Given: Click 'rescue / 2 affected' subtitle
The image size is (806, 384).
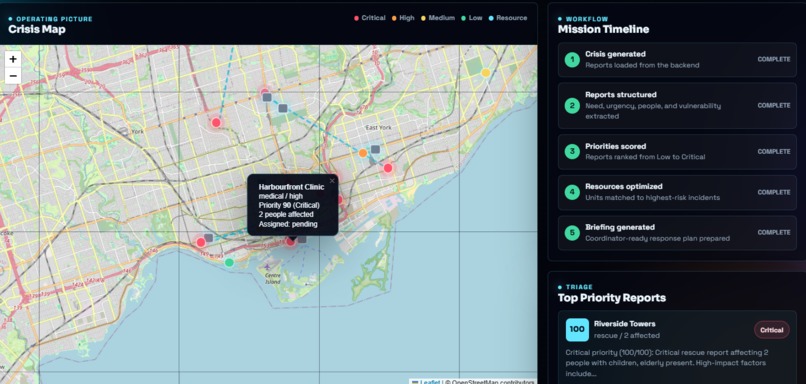Looking at the screenshot, I should pos(627,336).
